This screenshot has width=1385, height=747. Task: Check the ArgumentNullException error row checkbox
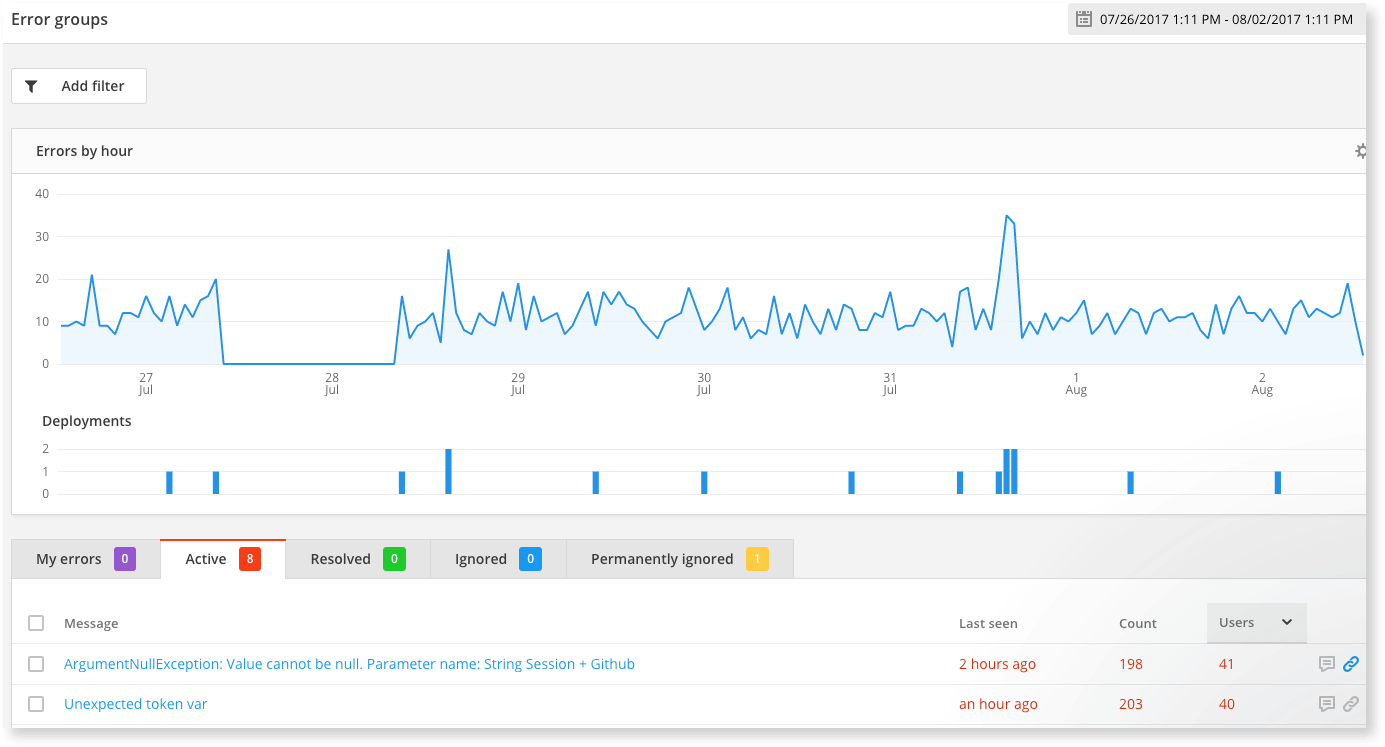36,664
